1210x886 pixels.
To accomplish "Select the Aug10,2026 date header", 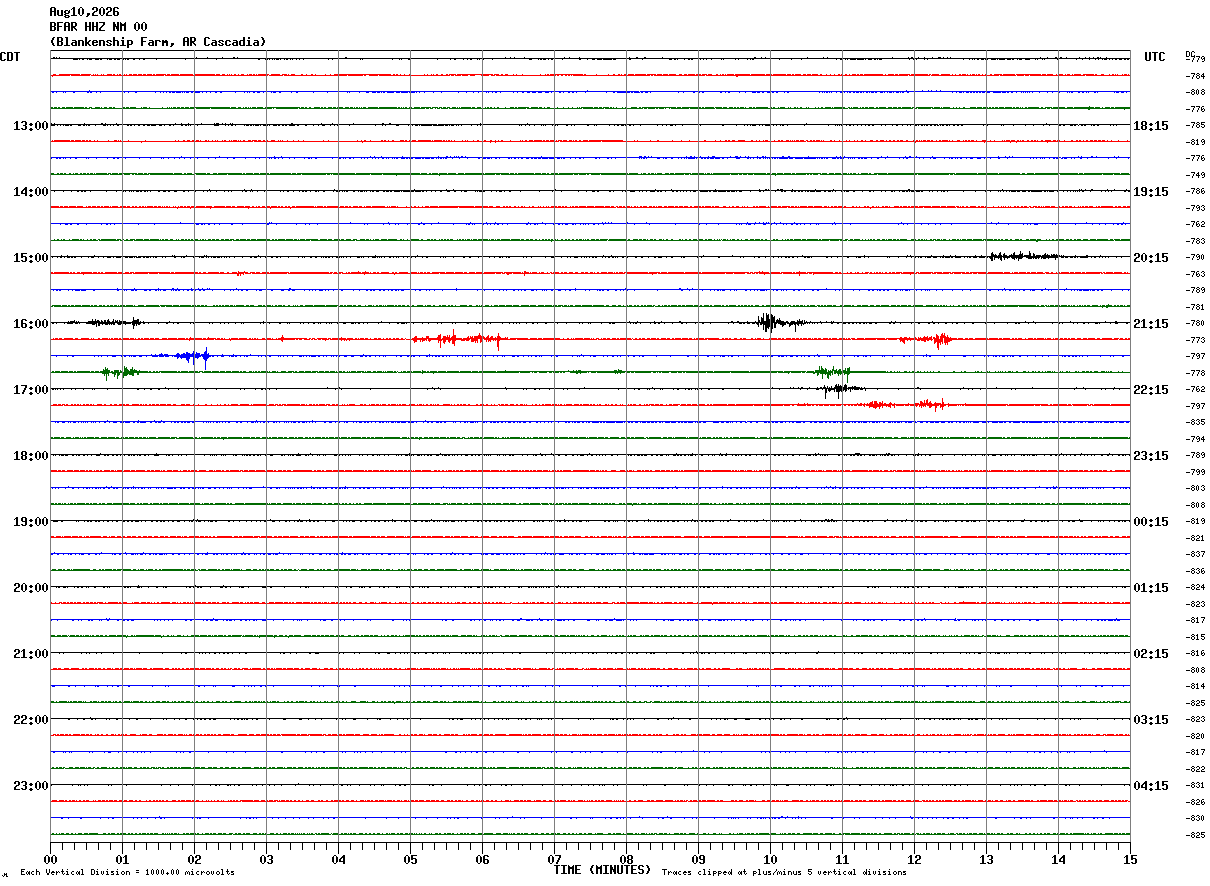I will point(84,12).
